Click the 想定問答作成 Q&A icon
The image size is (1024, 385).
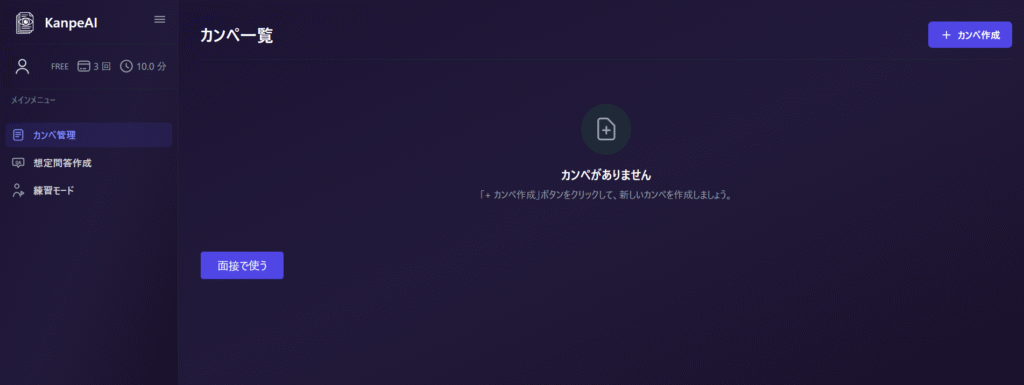18,163
